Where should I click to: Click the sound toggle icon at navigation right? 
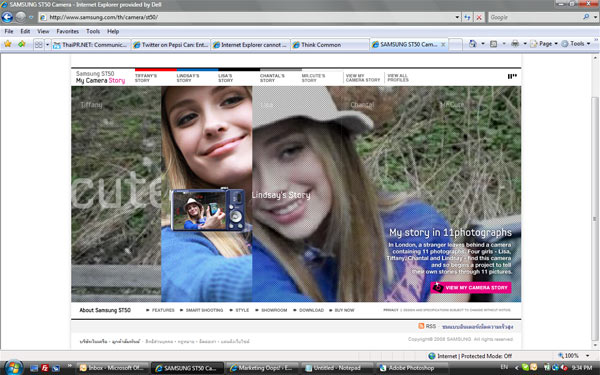coord(512,77)
